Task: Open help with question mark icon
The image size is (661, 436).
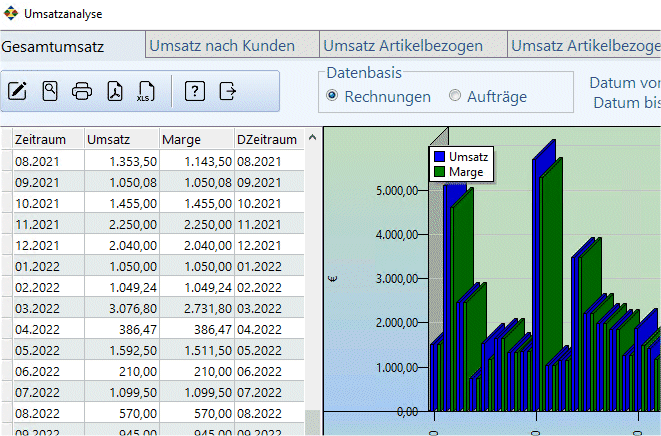Action: tap(195, 91)
